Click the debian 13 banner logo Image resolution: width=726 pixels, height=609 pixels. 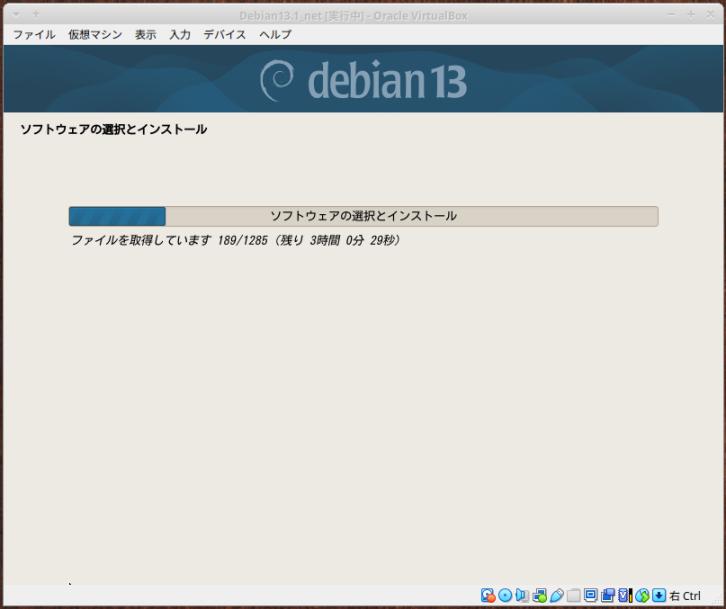pyautogui.click(x=363, y=80)
